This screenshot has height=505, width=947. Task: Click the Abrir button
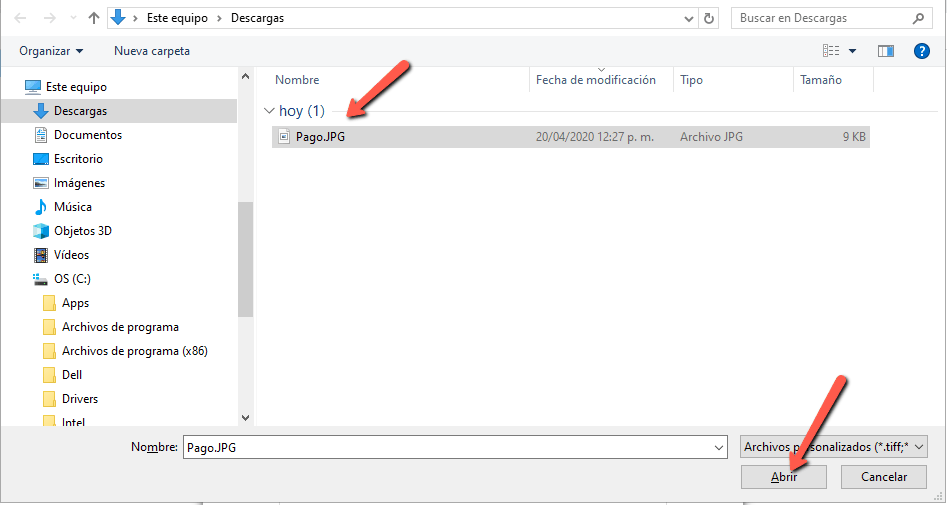(784, 477)
